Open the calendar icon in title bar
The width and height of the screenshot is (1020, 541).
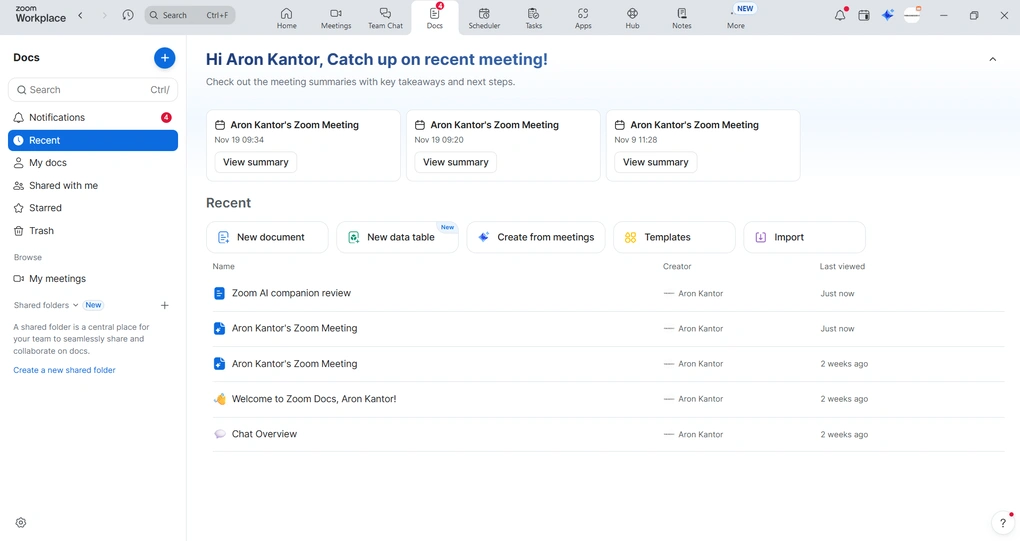864,15
